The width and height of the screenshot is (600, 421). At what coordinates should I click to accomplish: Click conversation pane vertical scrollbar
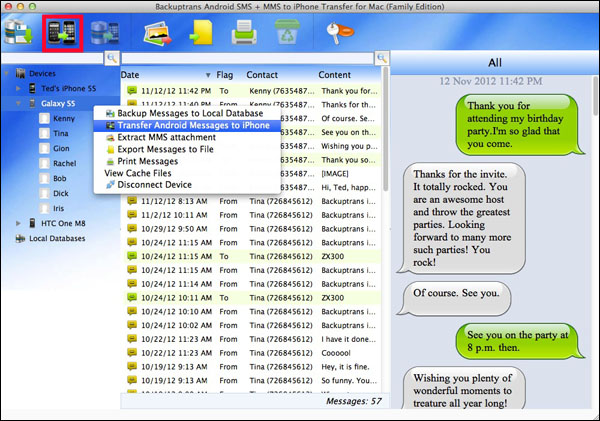pos(595,96)
